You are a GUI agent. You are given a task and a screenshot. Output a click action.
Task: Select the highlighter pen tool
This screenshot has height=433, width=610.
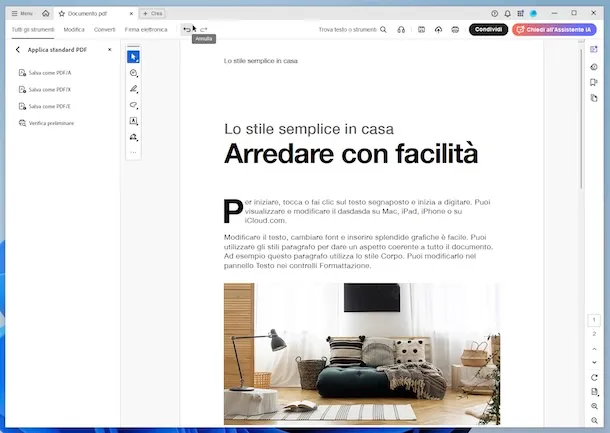coord(133,89)
